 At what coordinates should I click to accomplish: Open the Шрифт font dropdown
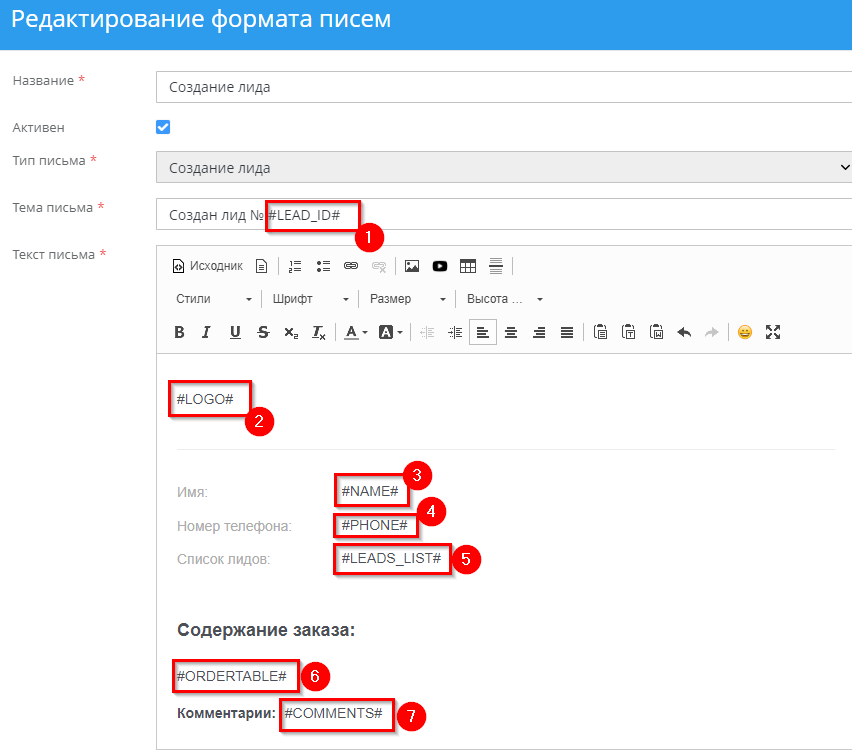click(x=312, y=299)
